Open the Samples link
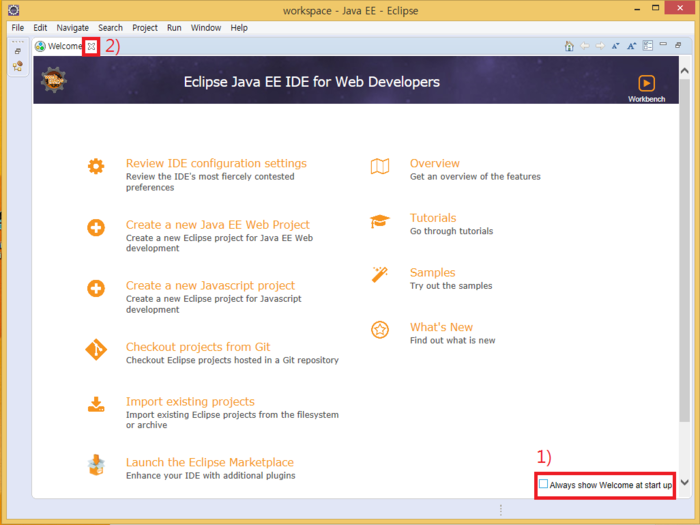The image size is (700, 525). [x=433, y=272]
